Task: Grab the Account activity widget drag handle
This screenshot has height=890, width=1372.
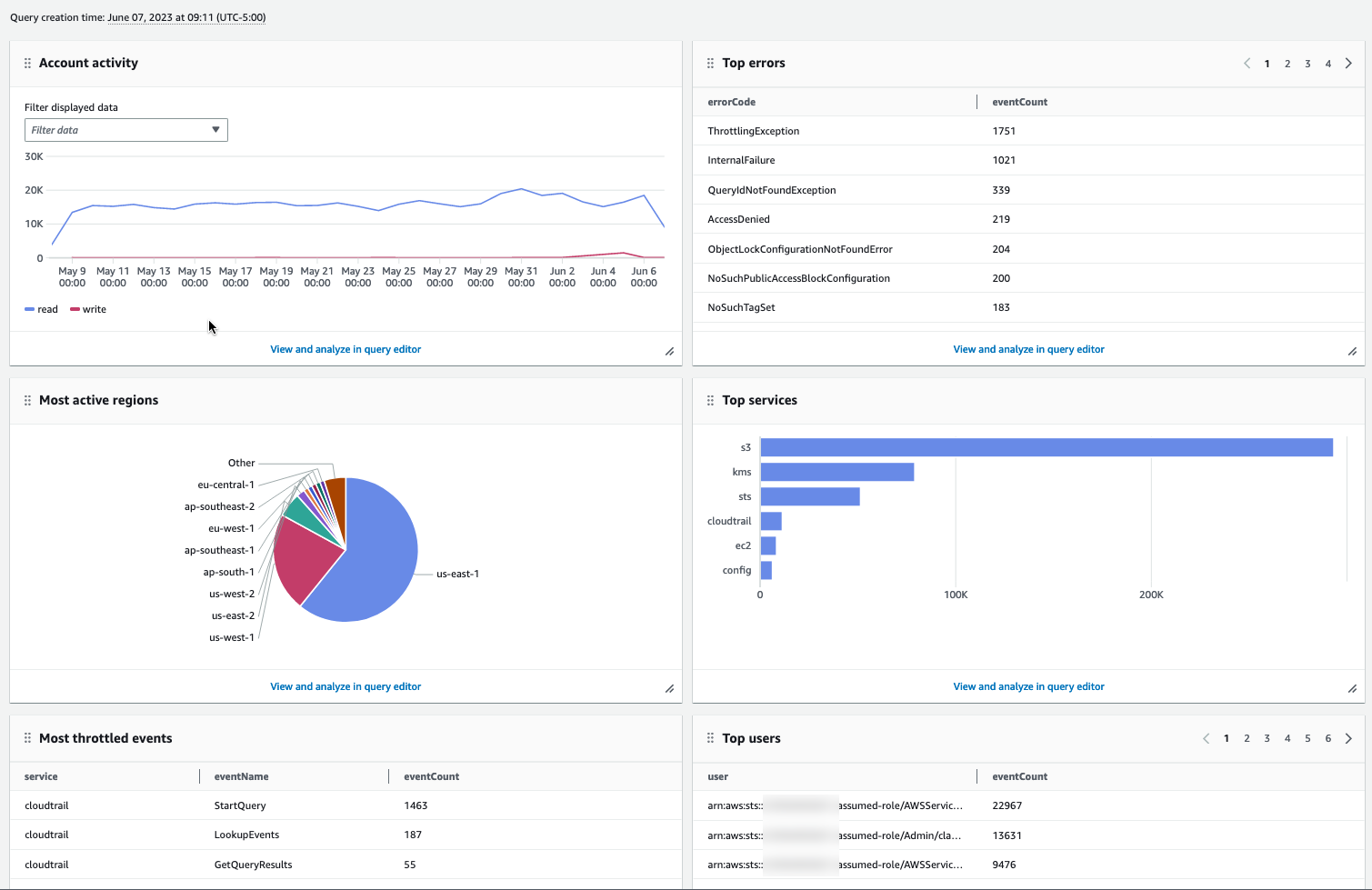Action: click(x=26, y=63)
